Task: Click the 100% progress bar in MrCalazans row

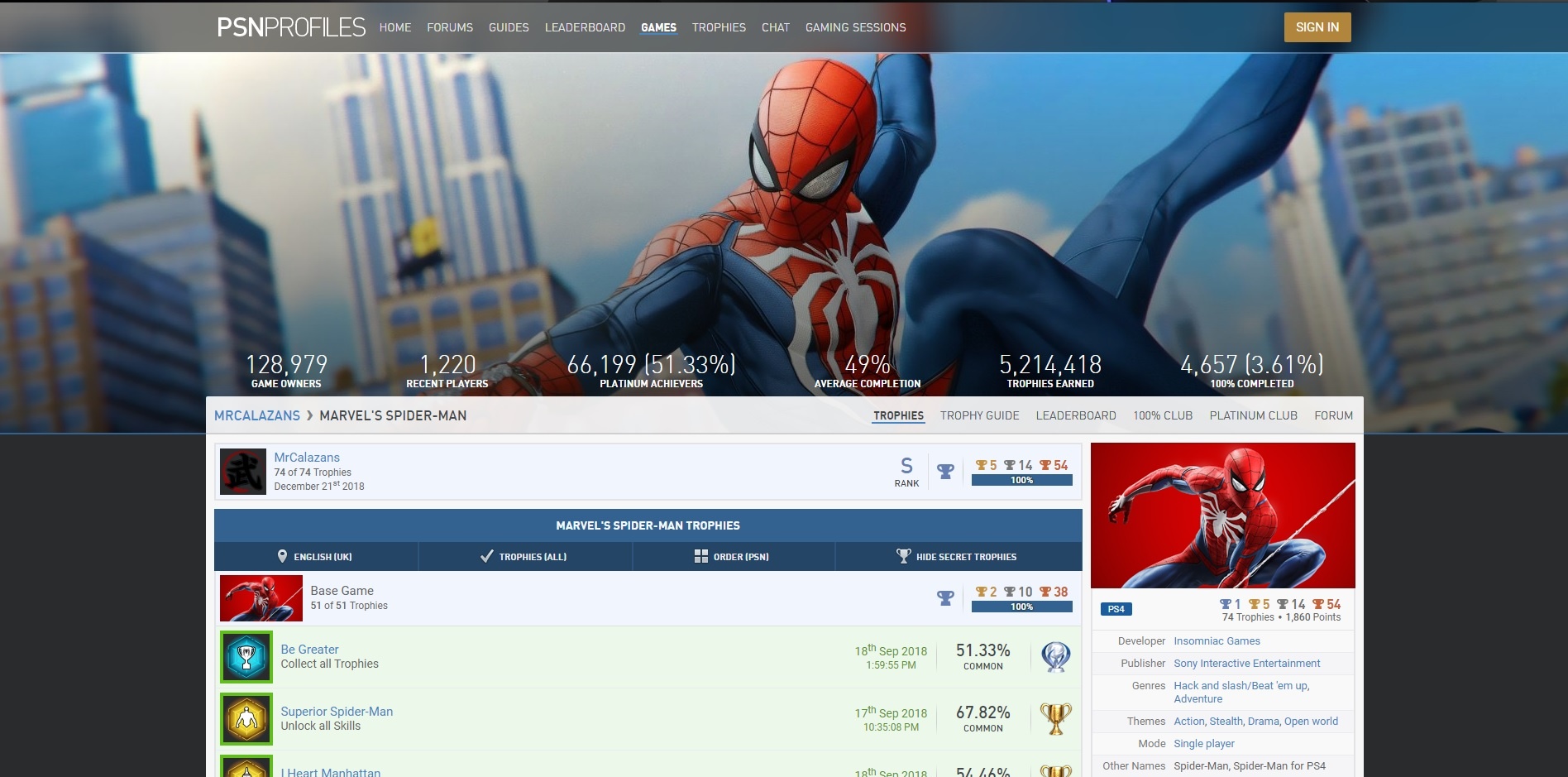Action: 1022,480
